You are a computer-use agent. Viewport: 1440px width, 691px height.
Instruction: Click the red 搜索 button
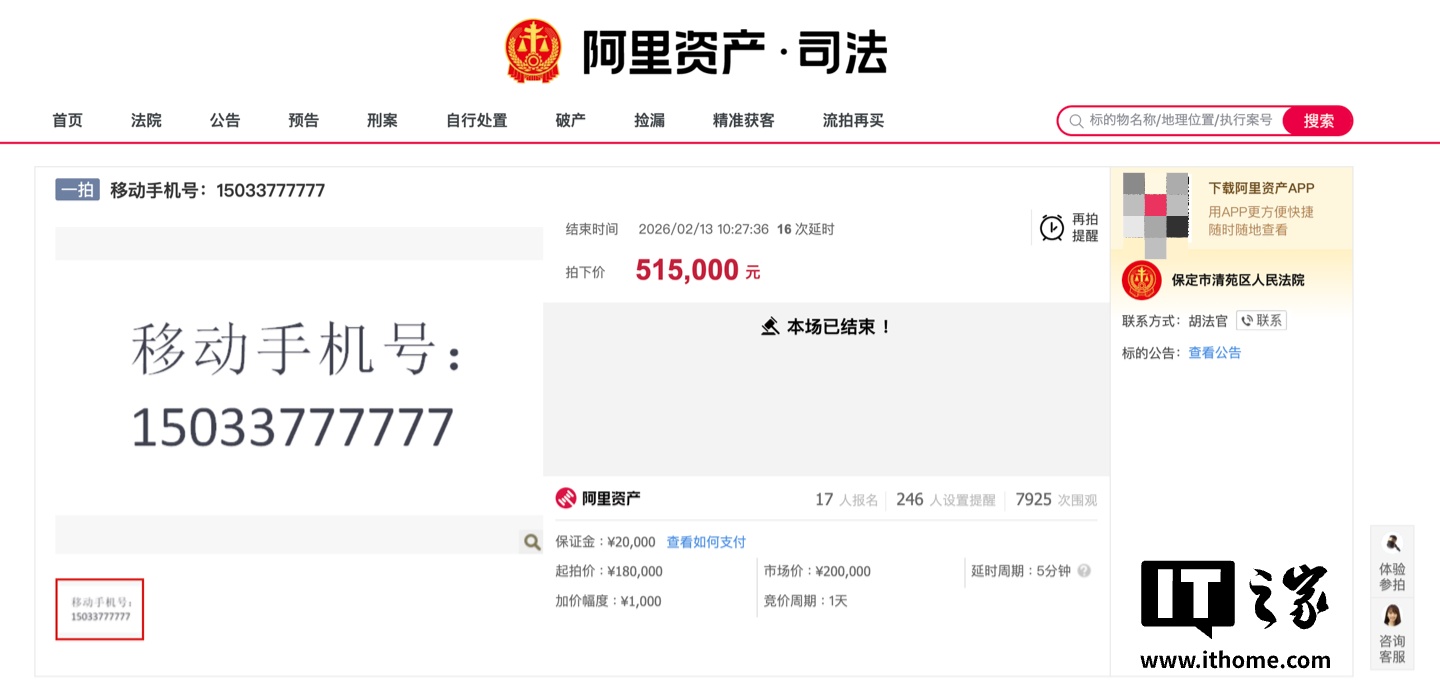(x=1318, y=121)
